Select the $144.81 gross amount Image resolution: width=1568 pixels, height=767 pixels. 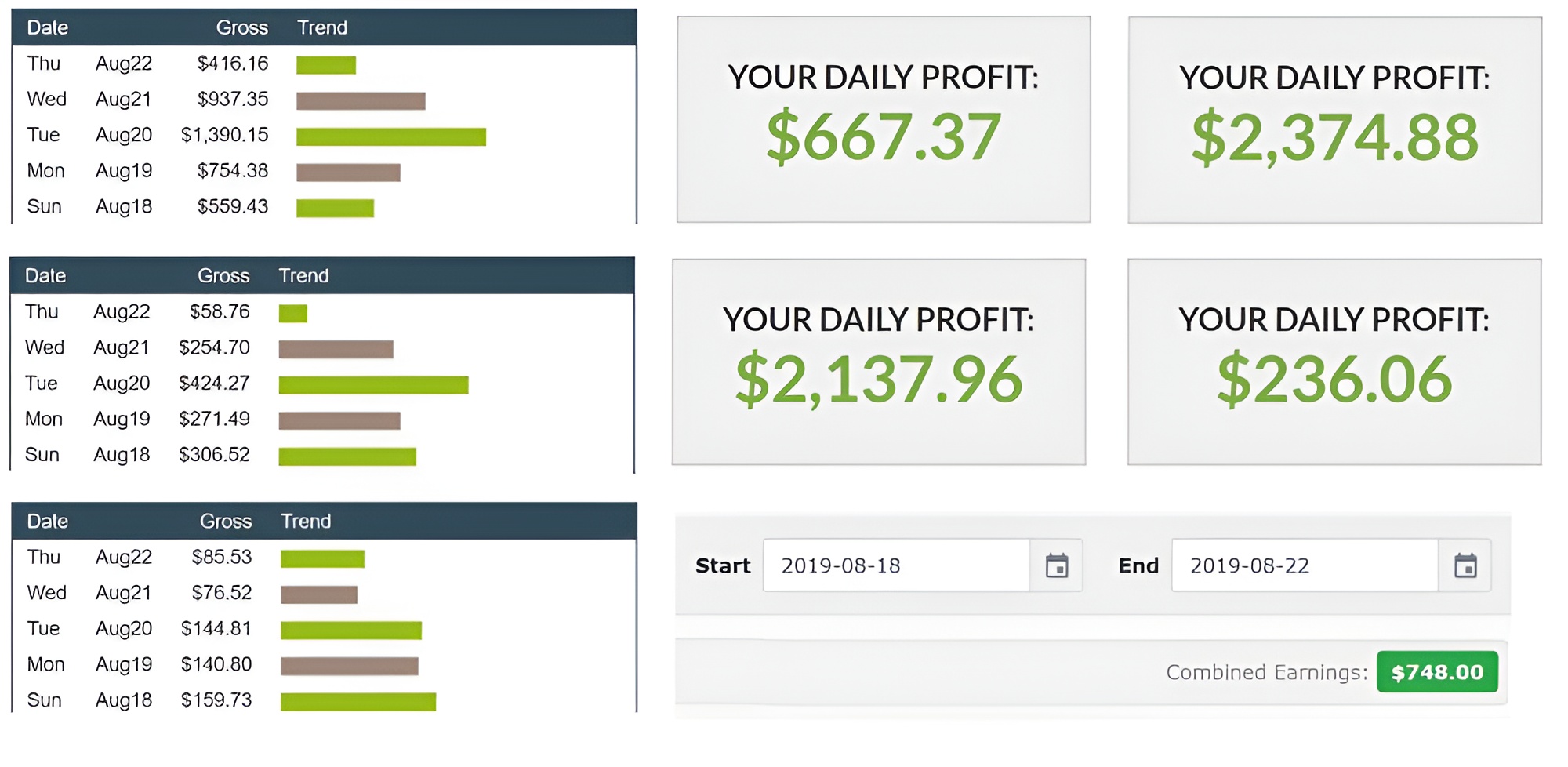(x=216, y=629)
